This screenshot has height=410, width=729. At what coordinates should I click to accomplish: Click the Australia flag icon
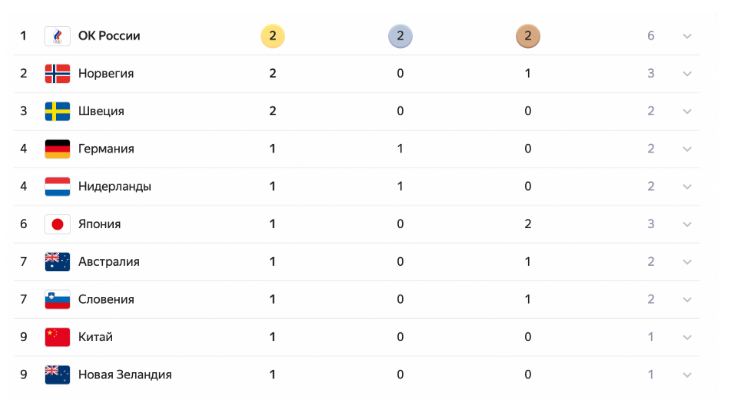click(x=57, y=262)
